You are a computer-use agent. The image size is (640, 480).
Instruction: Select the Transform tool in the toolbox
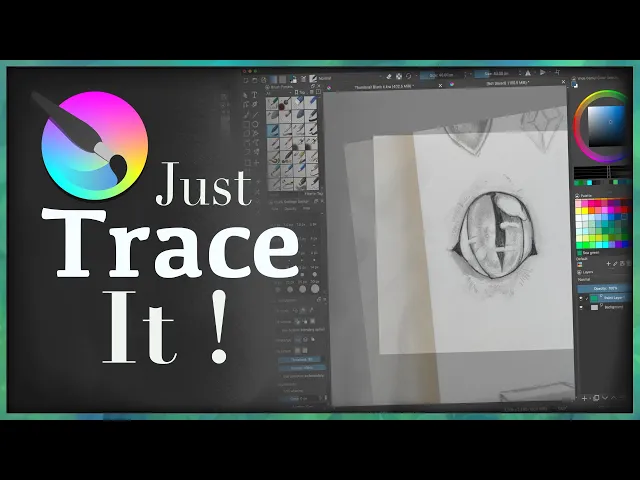click(x=247, y=162)
